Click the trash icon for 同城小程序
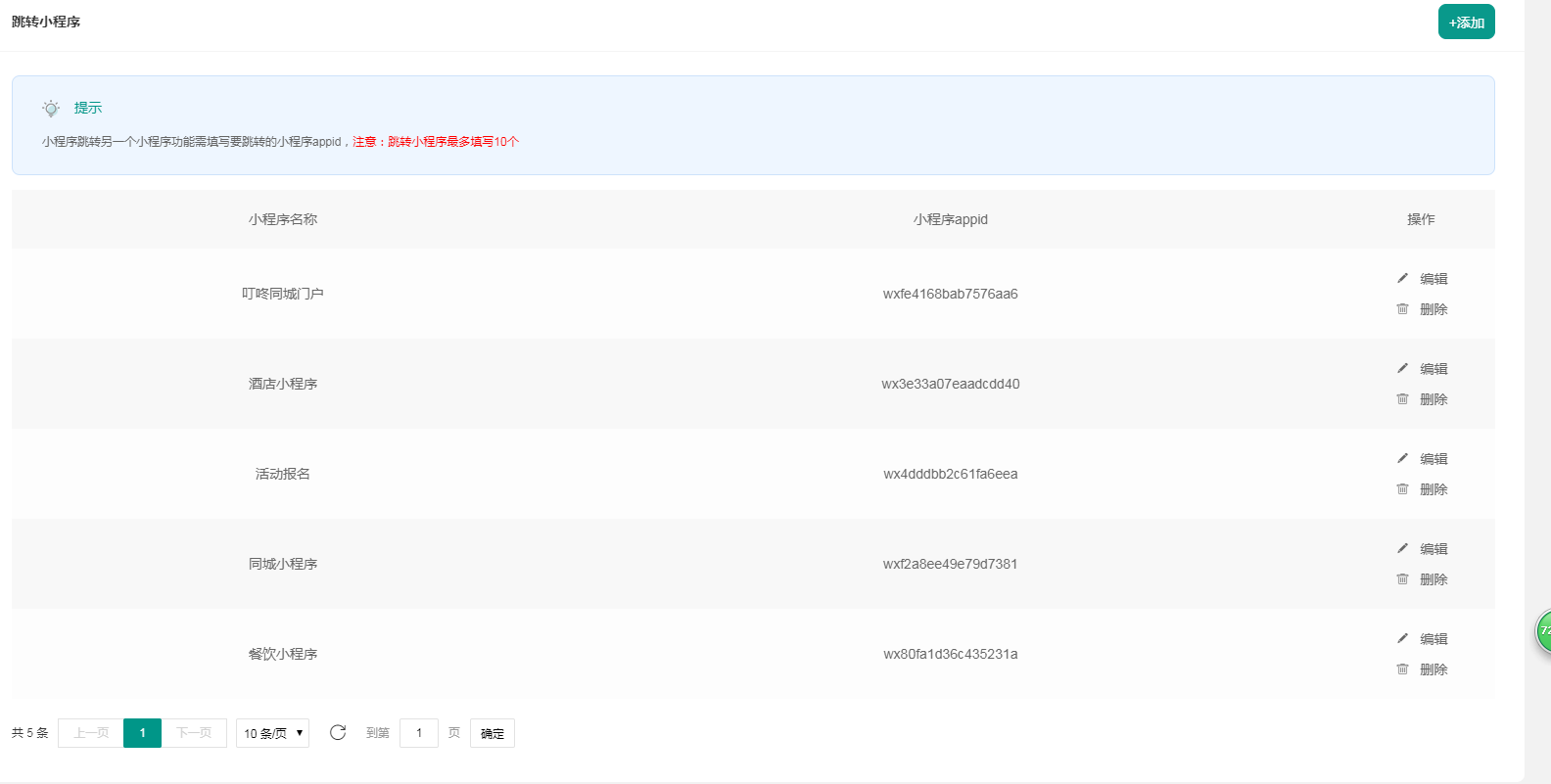Screen dimensions: 1551x784 (x=1402, y=579)
